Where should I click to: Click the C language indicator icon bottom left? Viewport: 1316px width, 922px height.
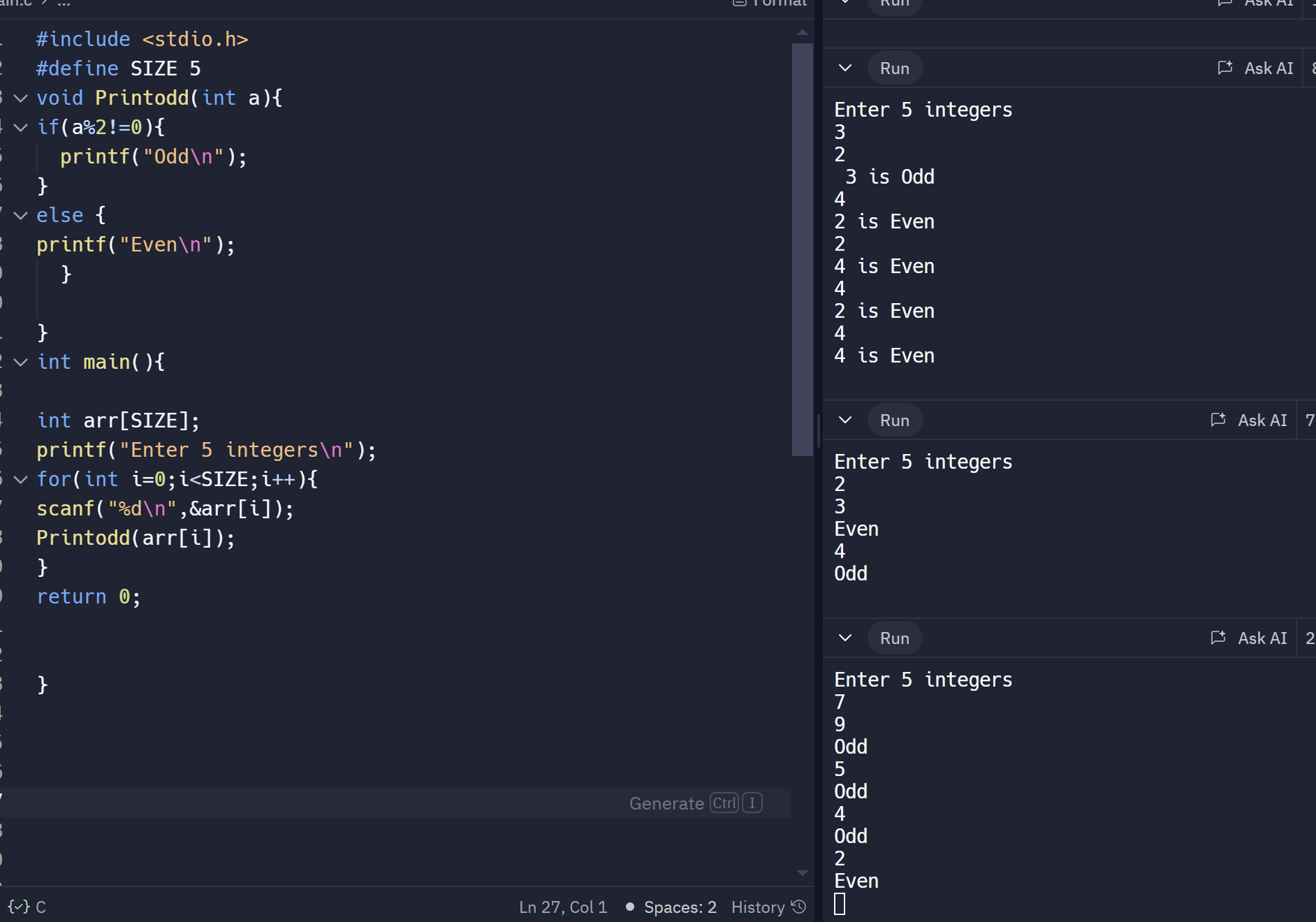(17, 907)
